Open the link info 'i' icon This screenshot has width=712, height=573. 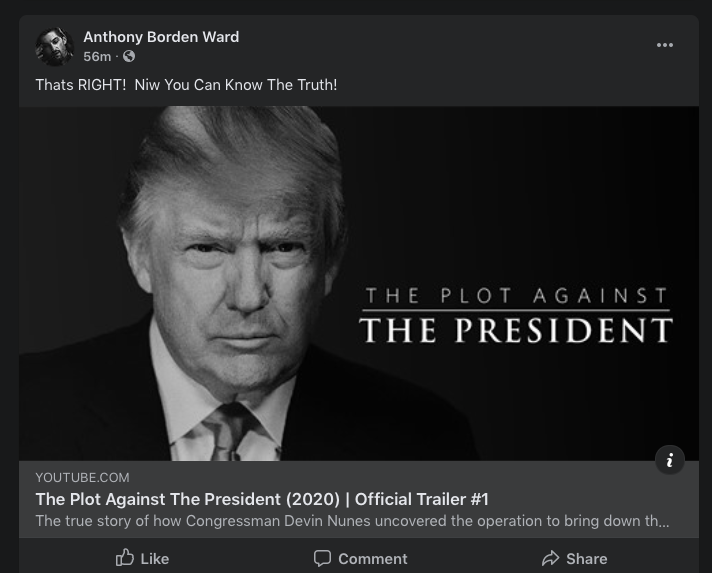pos(670,460)
